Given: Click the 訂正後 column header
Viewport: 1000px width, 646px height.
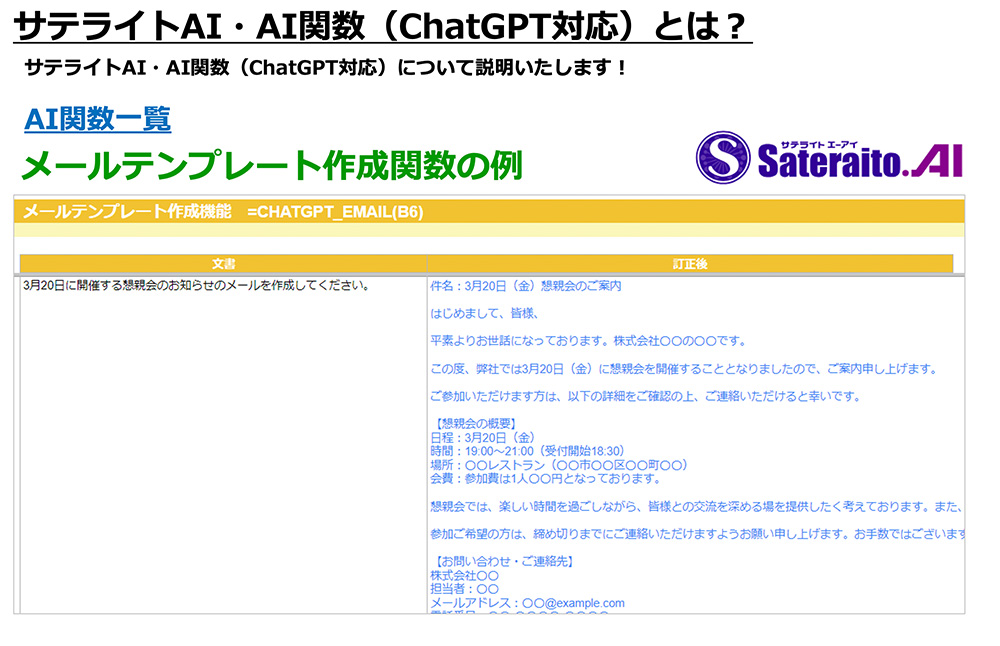Looking at the screenshot, I should pyautogui.click(x=690, y=264).
